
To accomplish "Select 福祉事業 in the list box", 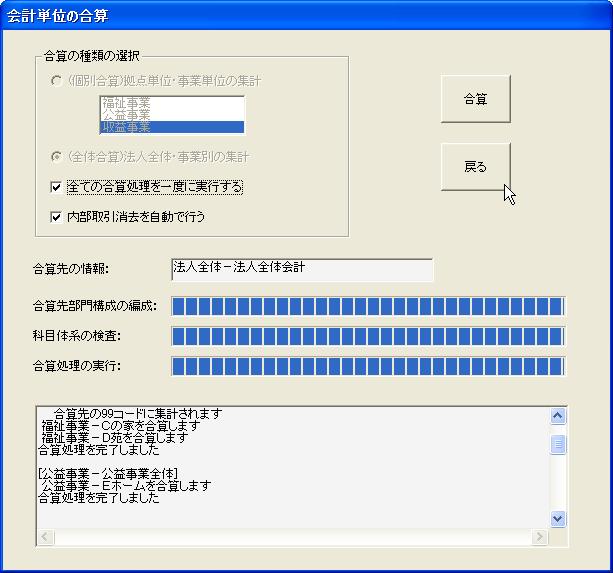I will pos(172,103).
